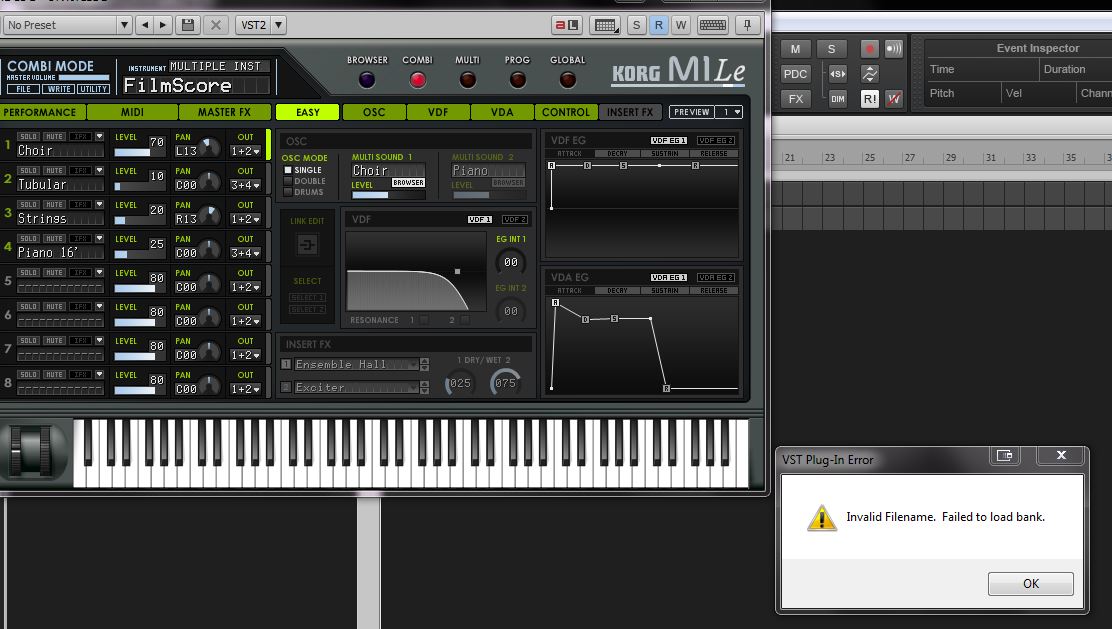The height and width of the screenshot is (629, 1112).
Task: Arm record button in track controls
Action: (x=869, y=49)
